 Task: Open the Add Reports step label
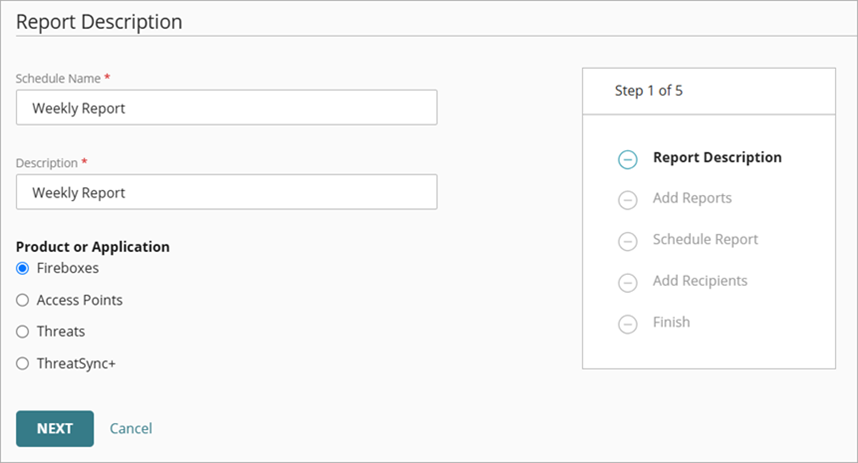point(692,198)
